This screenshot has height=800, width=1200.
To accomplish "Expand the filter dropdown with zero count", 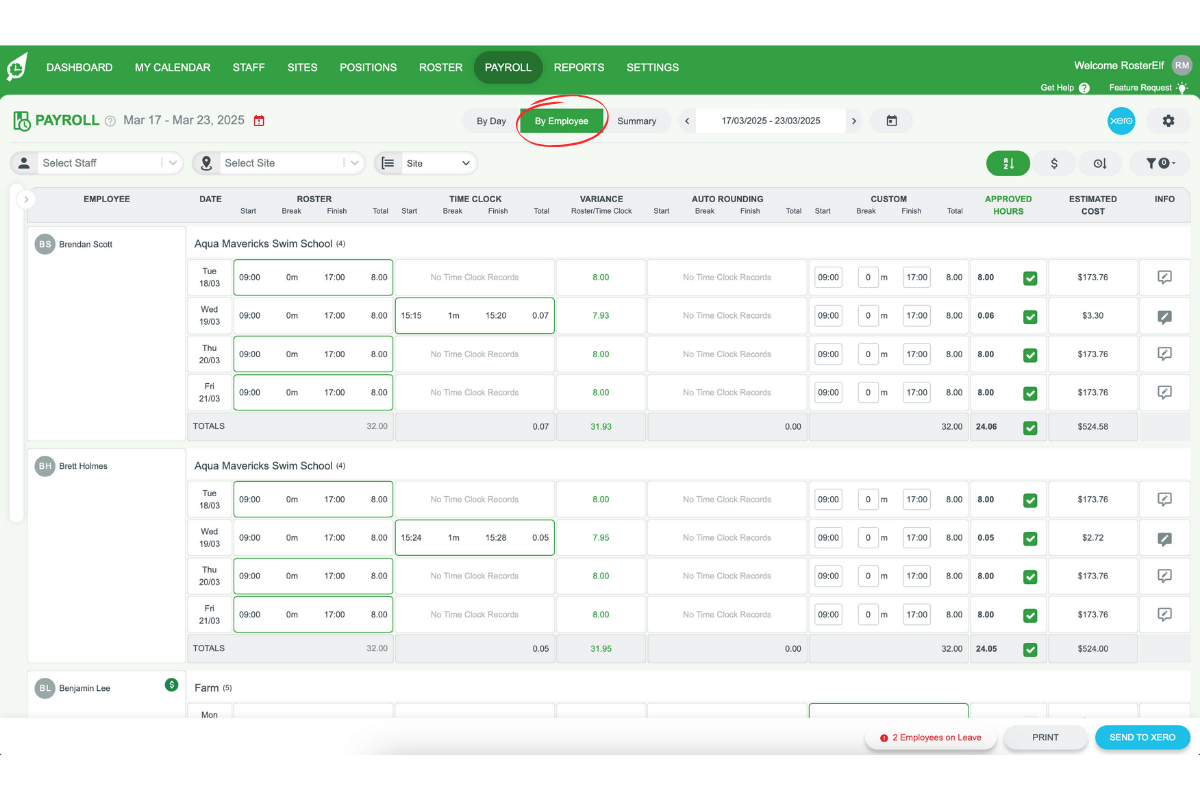I will tap(1156, 162).
